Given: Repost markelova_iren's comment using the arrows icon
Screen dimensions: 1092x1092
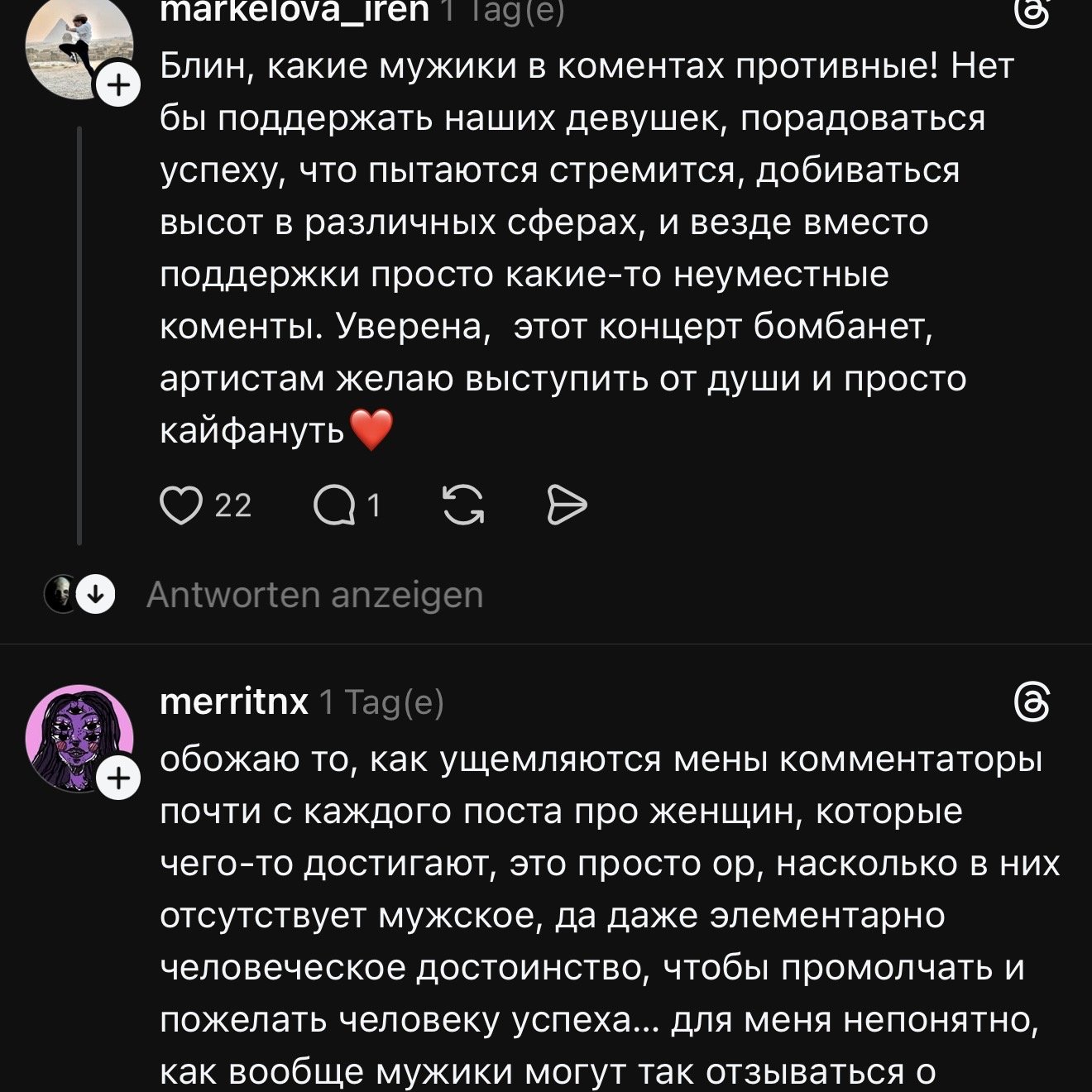Looking at the screenshot, I should (463, 505).
